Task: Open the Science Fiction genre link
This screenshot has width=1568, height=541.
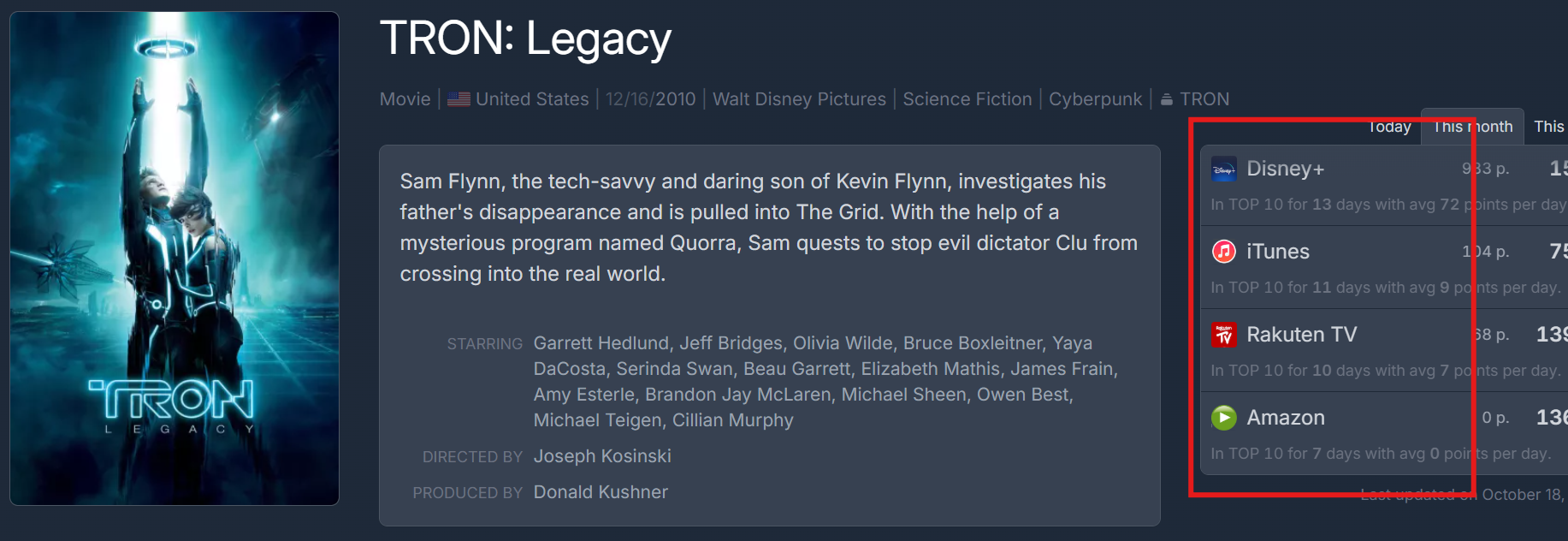Action: click(x=967, y=99)
